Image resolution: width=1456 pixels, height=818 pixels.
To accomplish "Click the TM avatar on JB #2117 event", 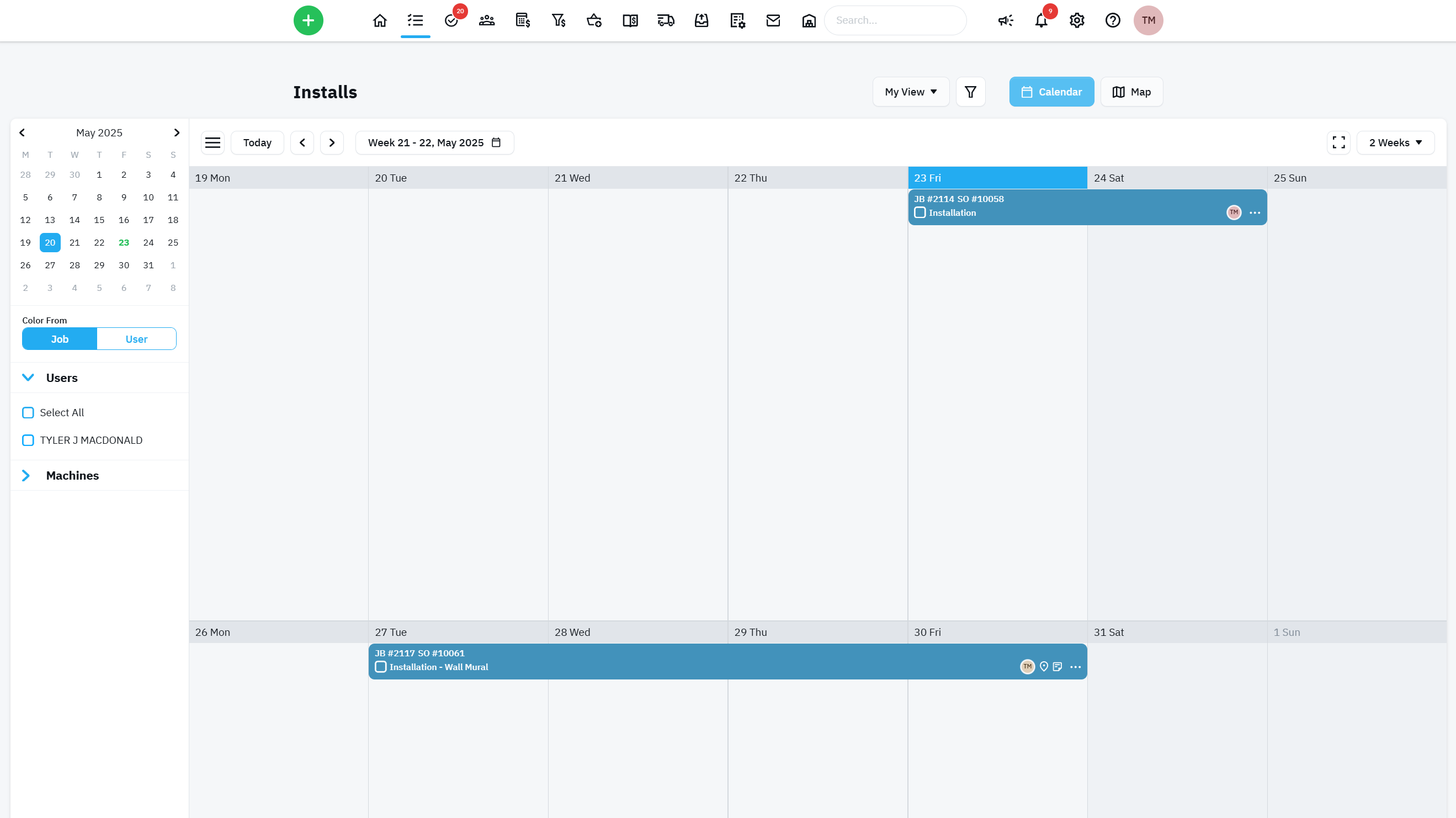I will pos(1027,667).
